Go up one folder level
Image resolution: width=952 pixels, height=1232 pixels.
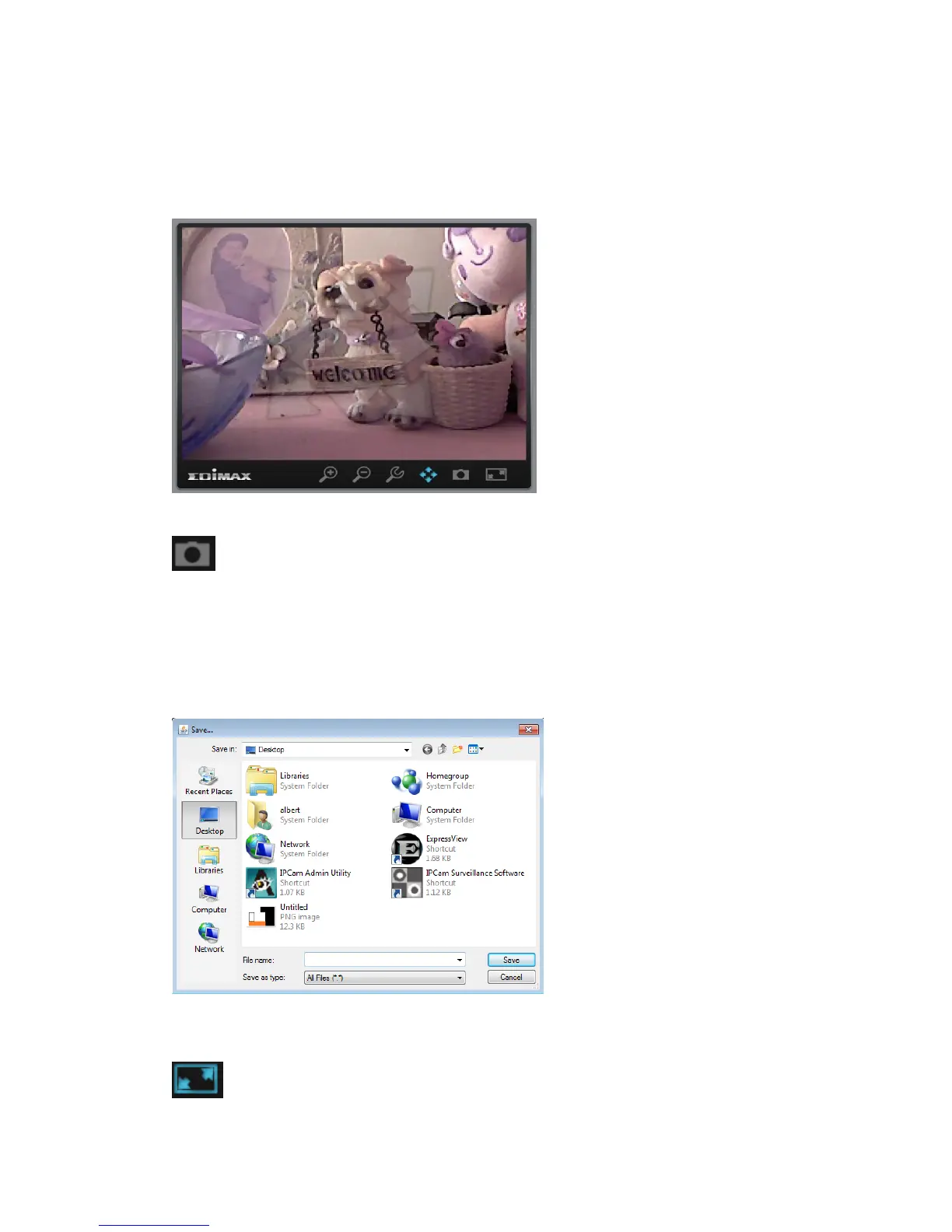point(442,749)
